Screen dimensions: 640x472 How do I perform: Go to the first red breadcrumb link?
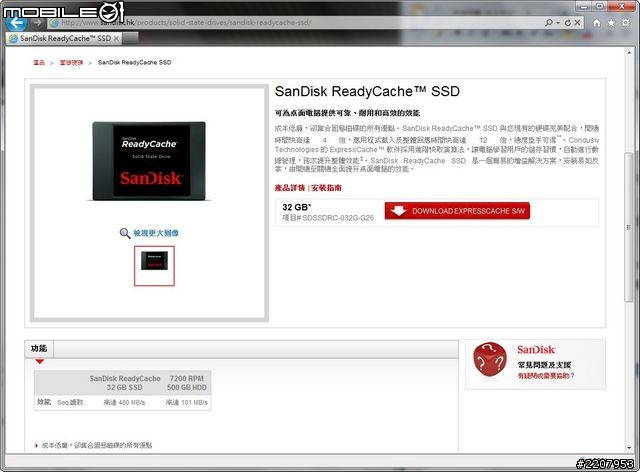tap(39, 62)
